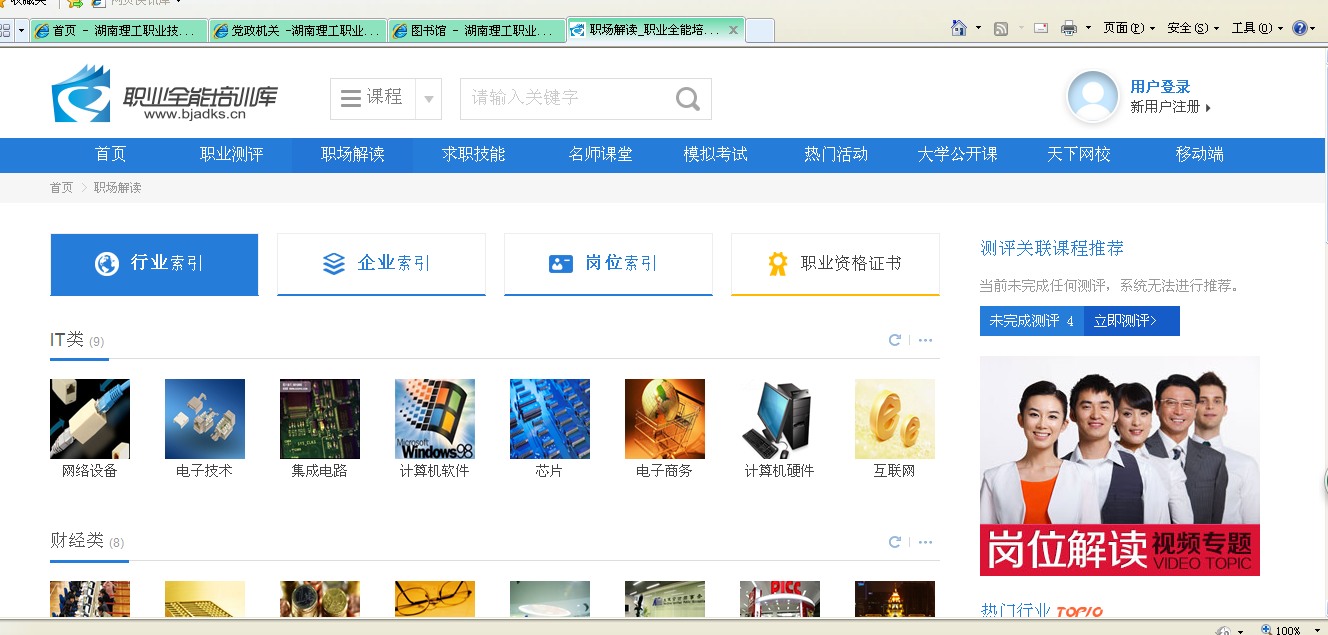Click the user avatar icon

pos(1093,97)
